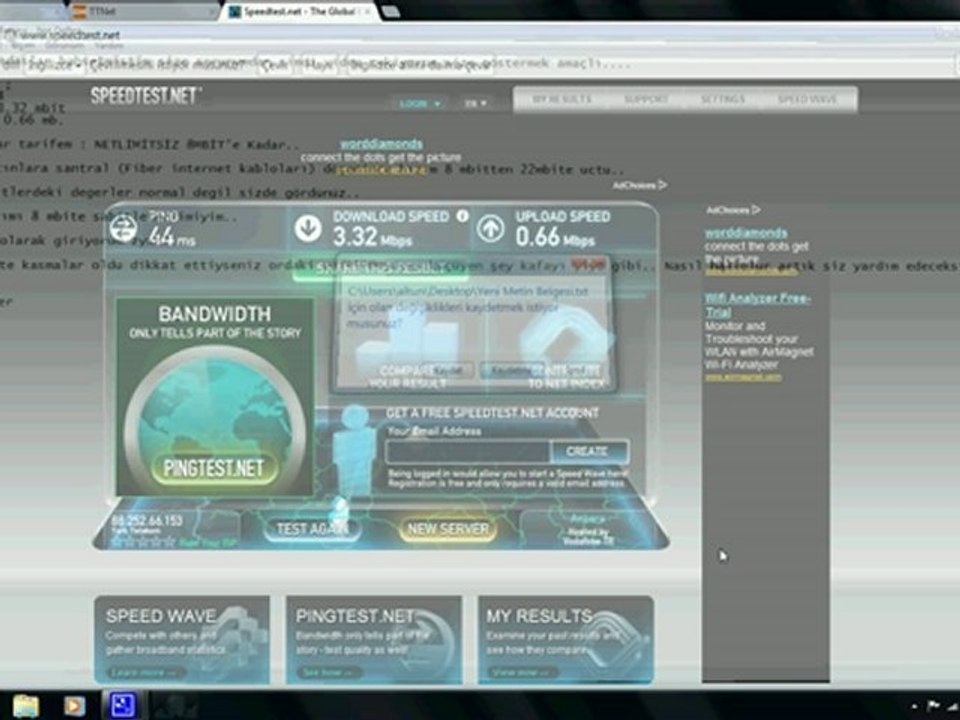Image resolution: width=960 pixels, height=720 pixels.
Task: Open the media player taskbar icon
Action: click(75, 706)
